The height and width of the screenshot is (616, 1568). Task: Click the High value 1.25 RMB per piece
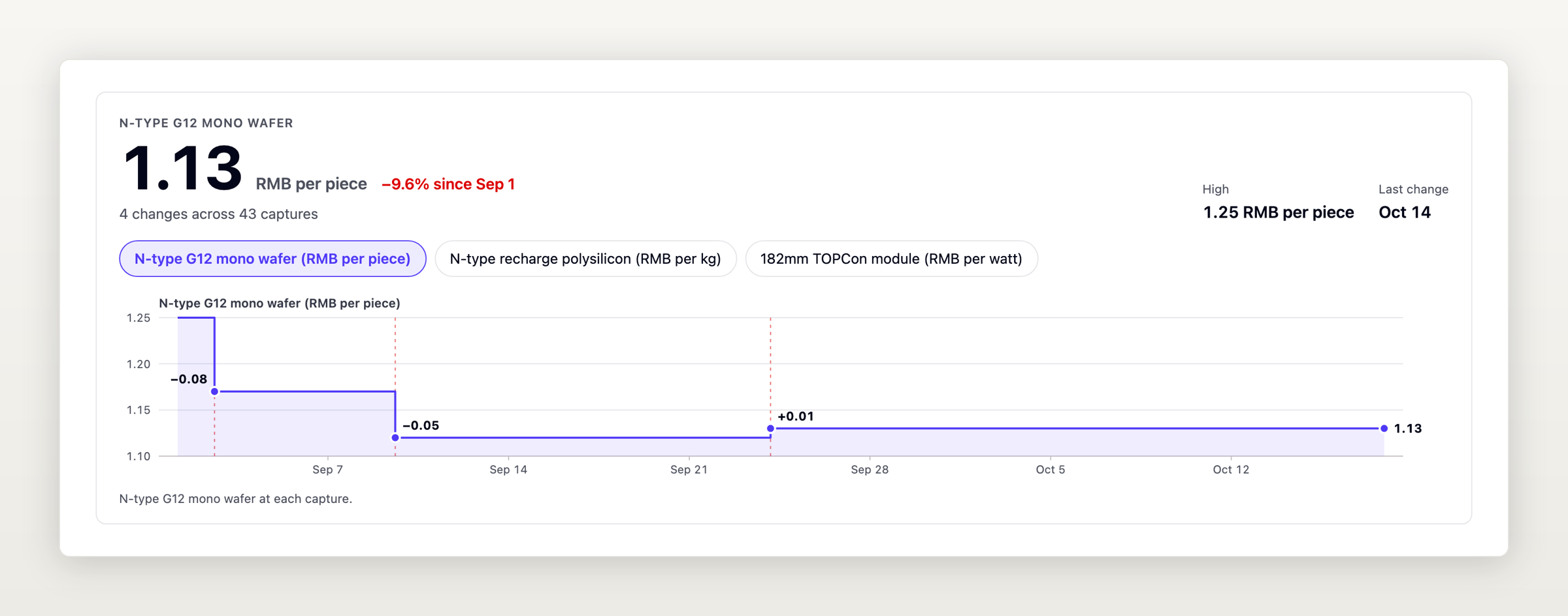(x=1278, y=212)
